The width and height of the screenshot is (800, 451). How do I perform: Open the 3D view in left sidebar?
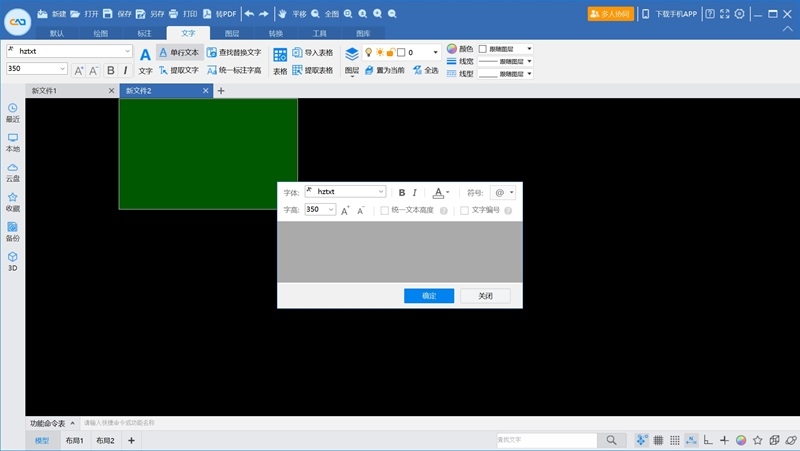click(13, 261)
